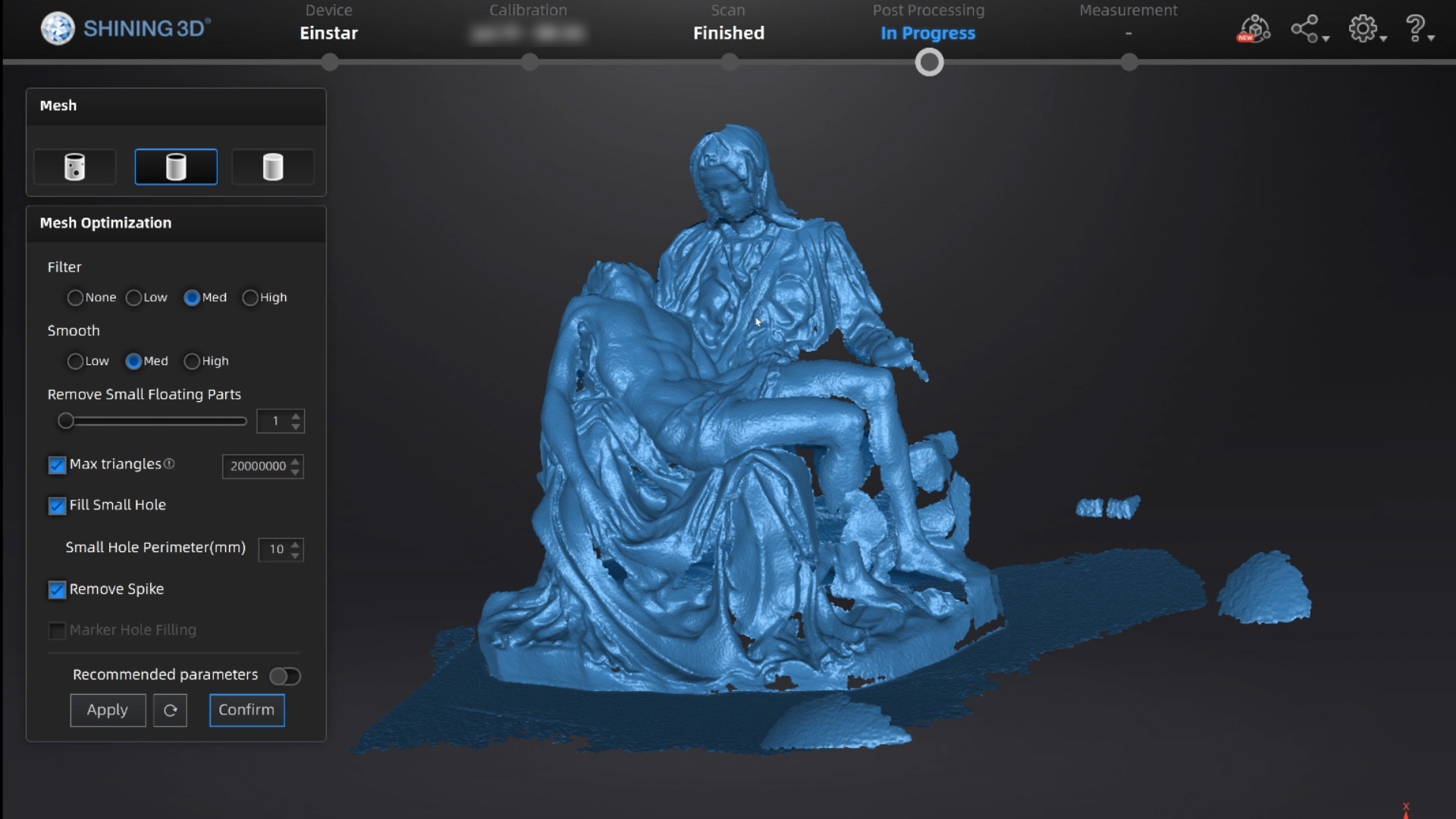This screenshot has height=819, width=1456.
Task: Set Filter to Med
Action: (x=192, y=298)
